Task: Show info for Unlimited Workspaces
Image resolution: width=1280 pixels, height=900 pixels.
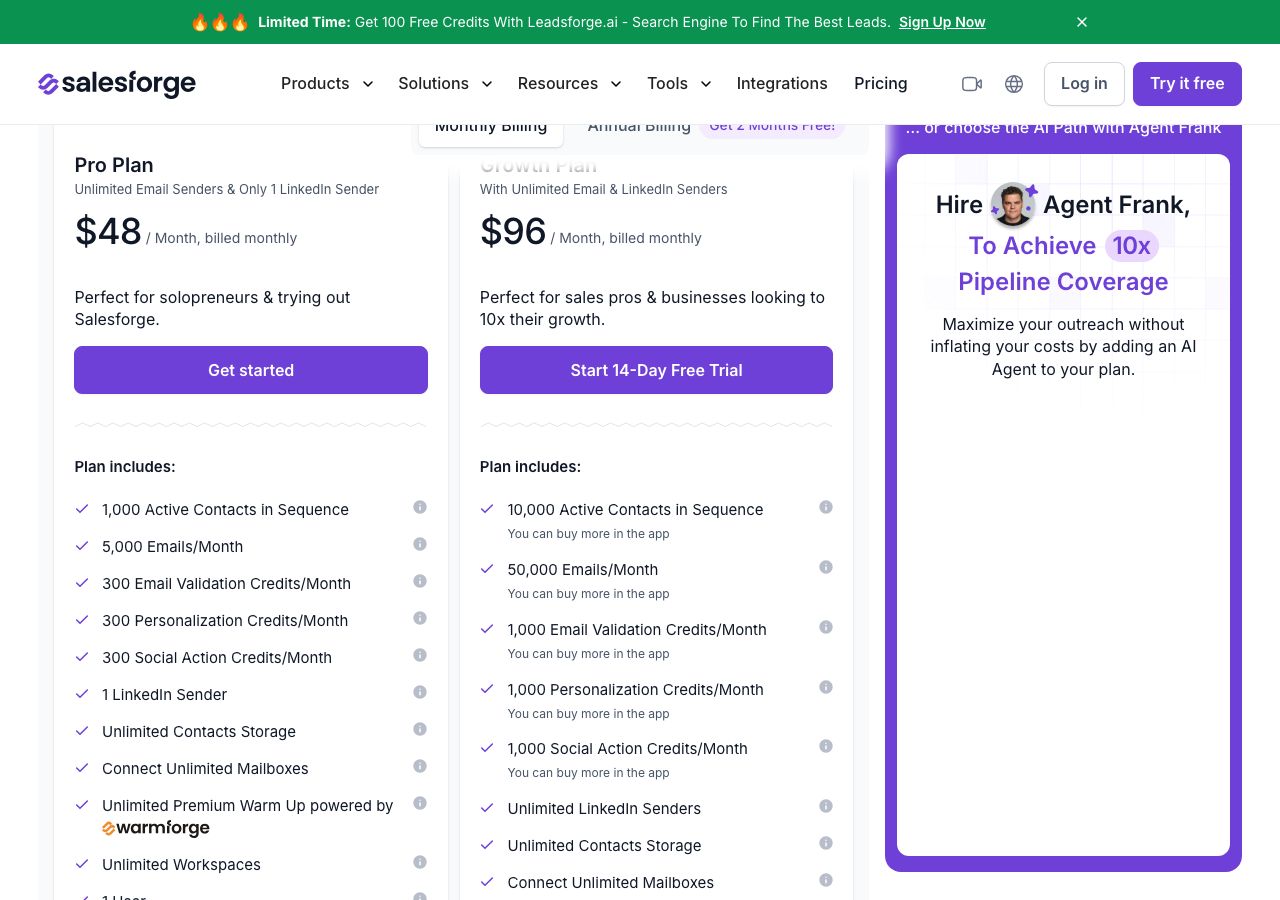Action: (420, 862)
